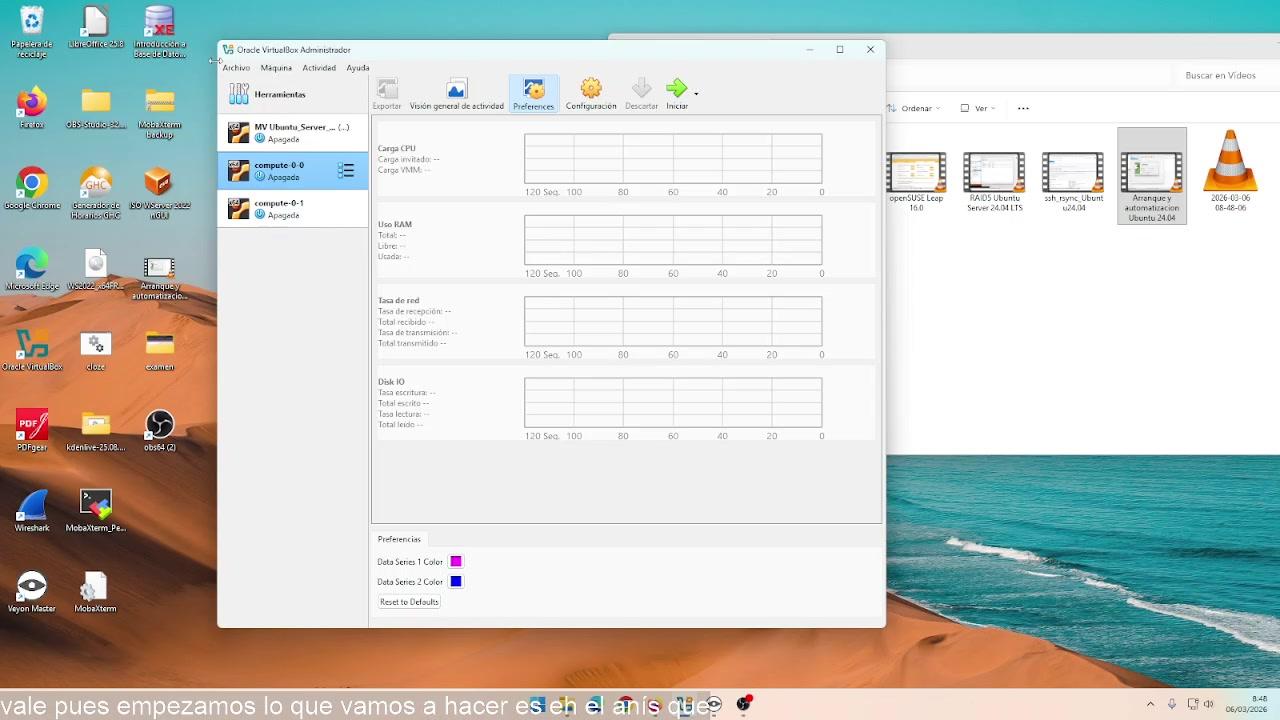Click the Reset to Defaults button

(409, 602)
